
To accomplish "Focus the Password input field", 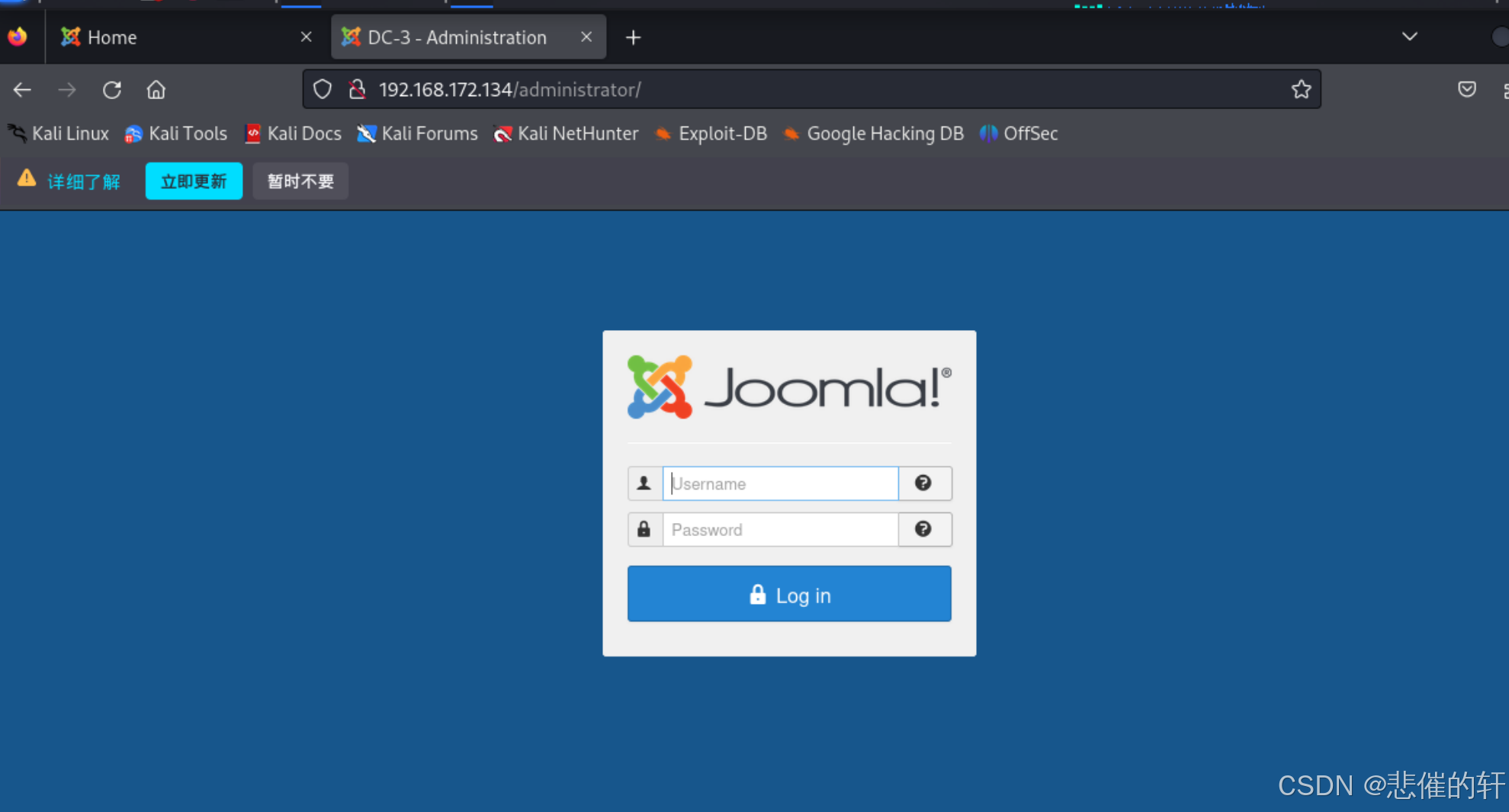I will 780,530.
